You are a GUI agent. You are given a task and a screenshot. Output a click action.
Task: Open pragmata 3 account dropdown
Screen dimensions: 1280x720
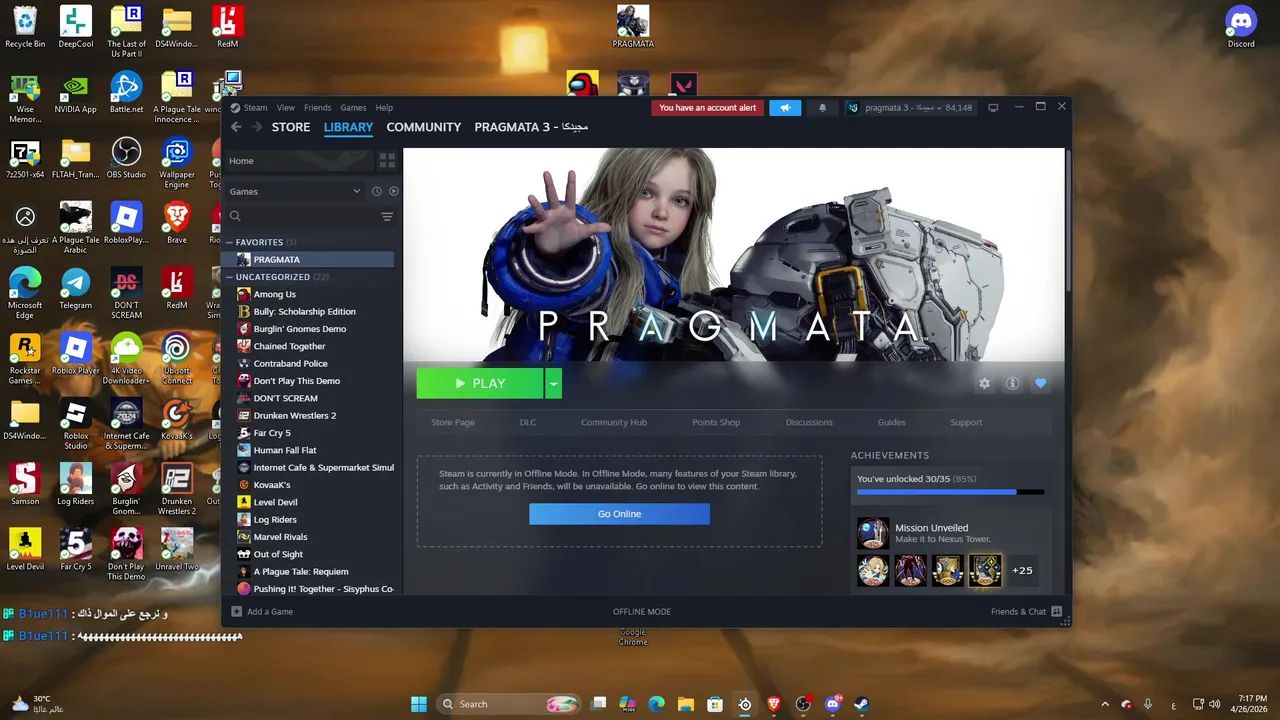[x=910, y=108]
